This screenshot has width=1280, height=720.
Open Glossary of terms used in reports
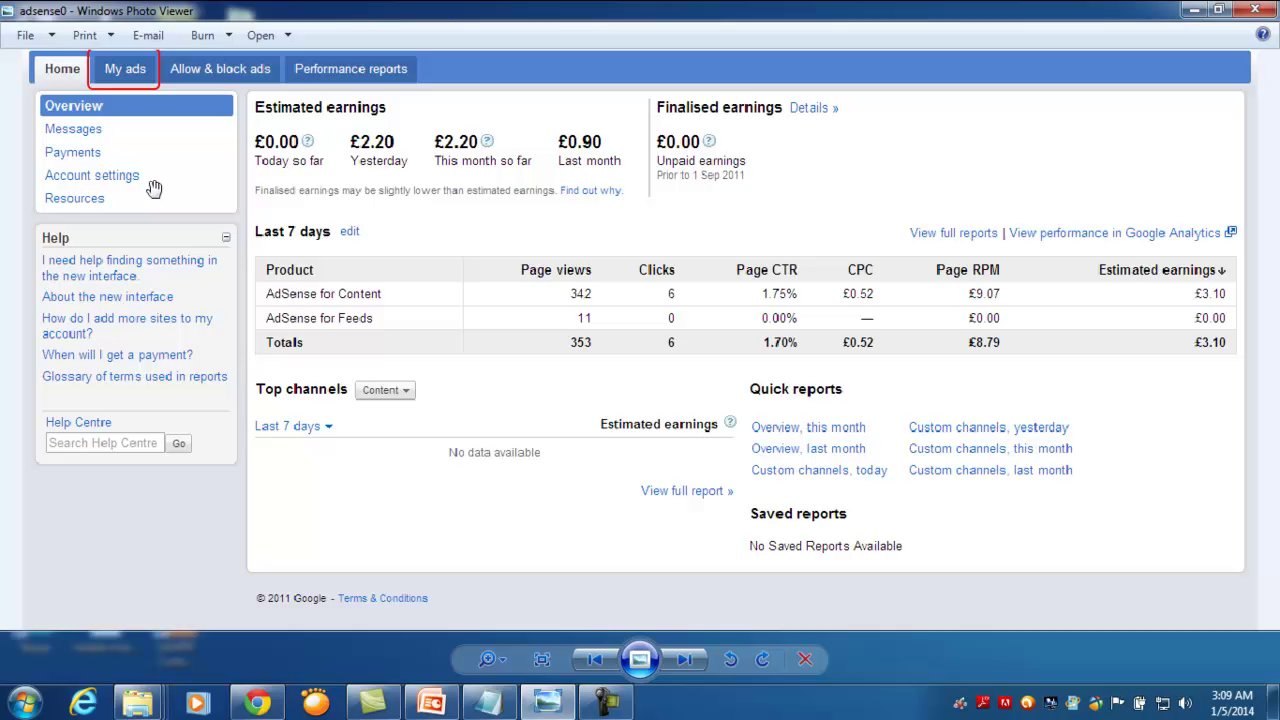pyautogui.click(x=135, y=377)
